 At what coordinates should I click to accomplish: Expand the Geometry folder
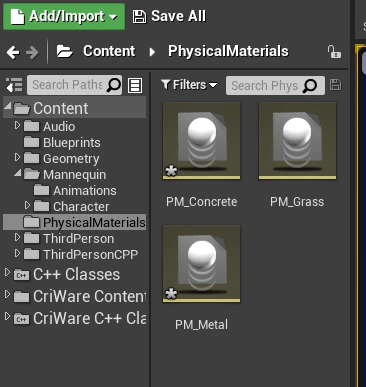coord(17,157)
